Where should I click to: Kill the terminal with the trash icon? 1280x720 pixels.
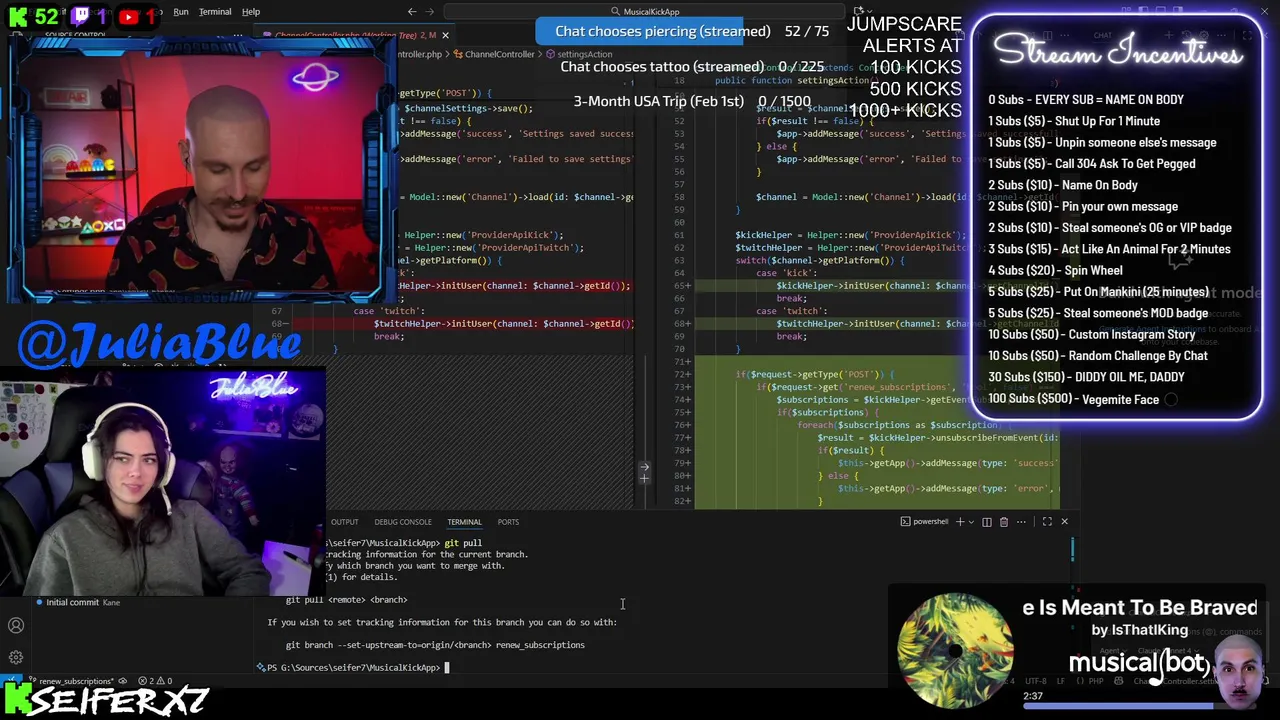1004,522
